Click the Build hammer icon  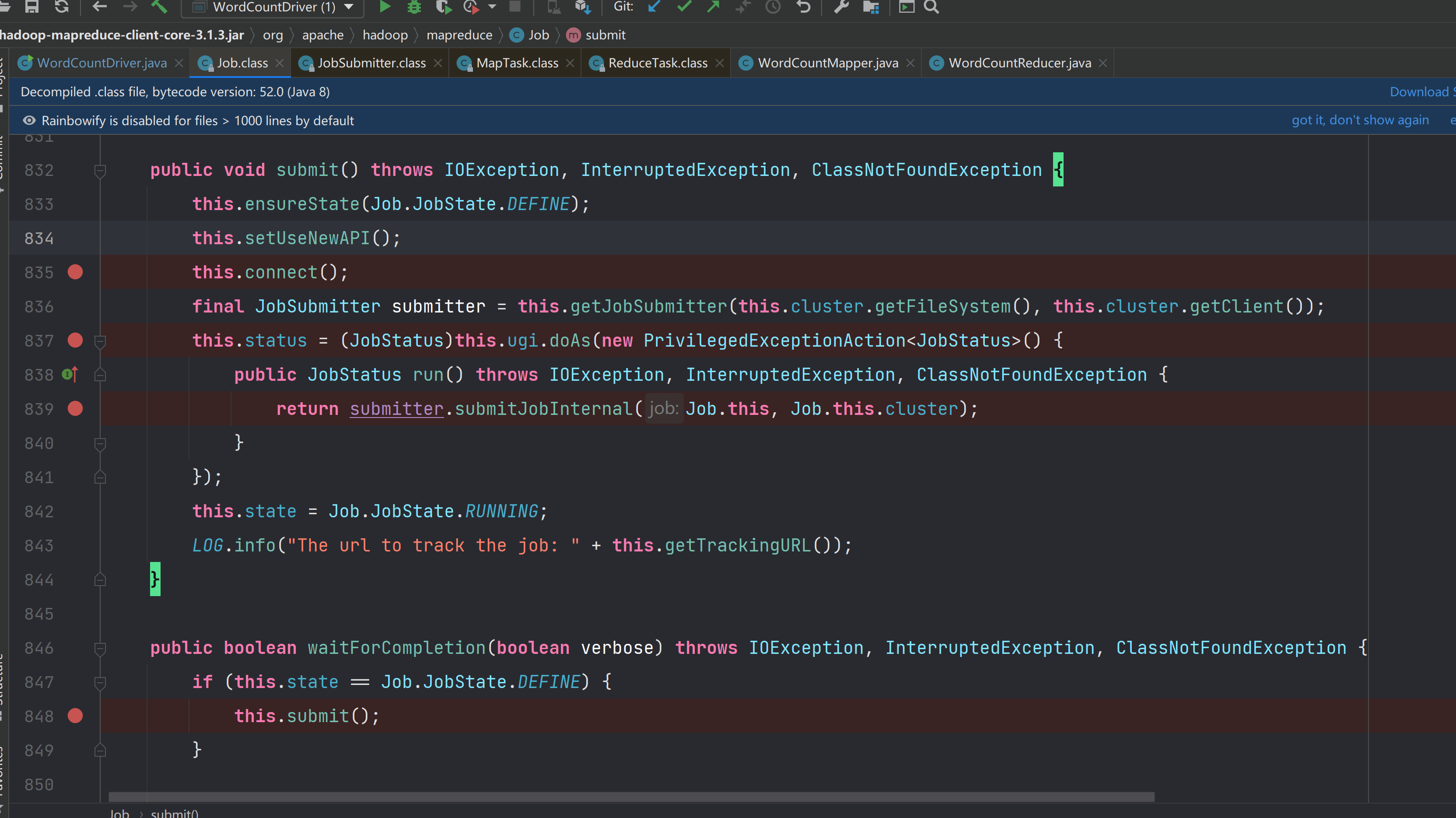[159, 7]
